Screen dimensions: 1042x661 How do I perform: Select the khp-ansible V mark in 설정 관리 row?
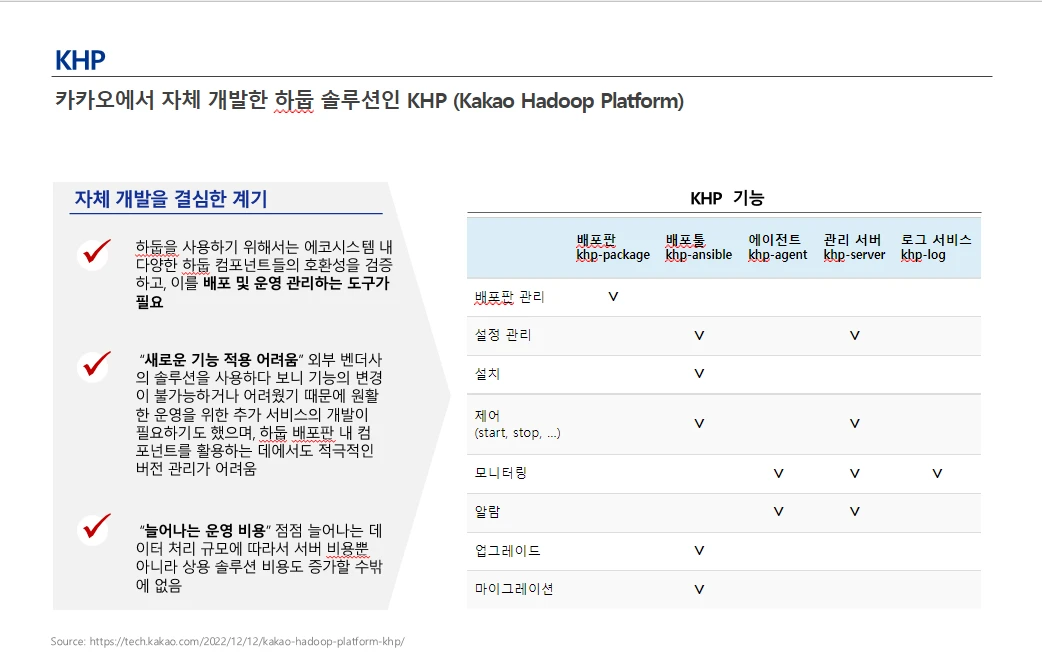699,335
